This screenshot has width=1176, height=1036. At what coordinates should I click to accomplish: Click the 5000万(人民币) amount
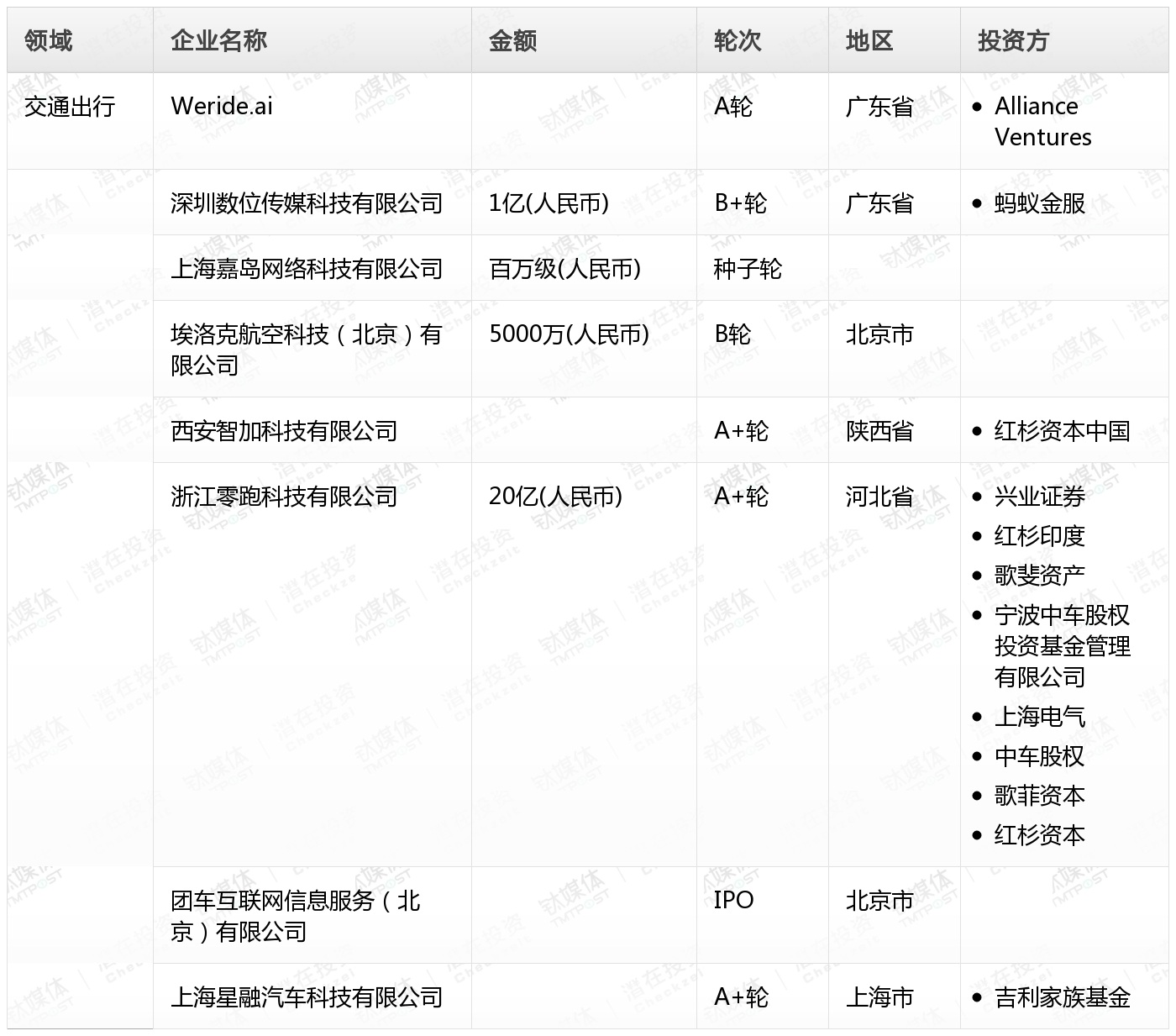570,334
